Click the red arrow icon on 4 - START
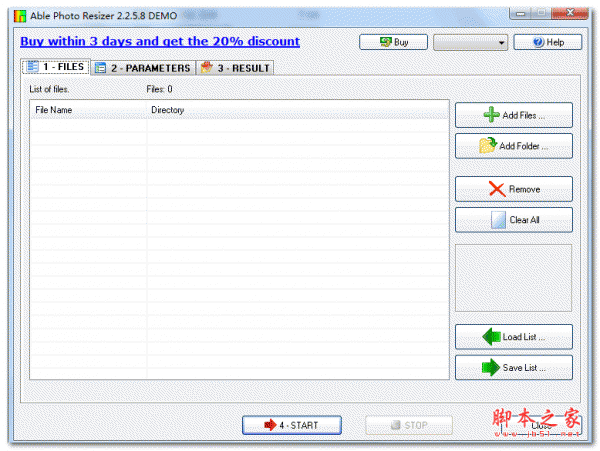Screen dimensions: 600x451 (x=270, y=425)
